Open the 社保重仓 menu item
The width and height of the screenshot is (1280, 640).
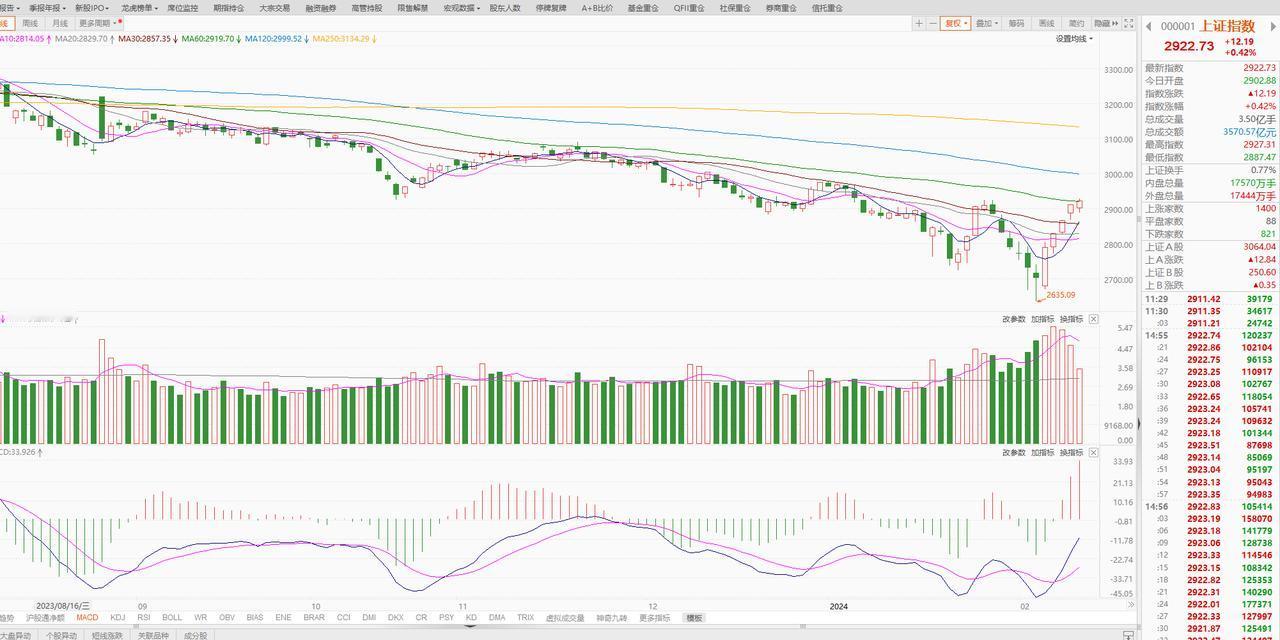tap(735, 7)
